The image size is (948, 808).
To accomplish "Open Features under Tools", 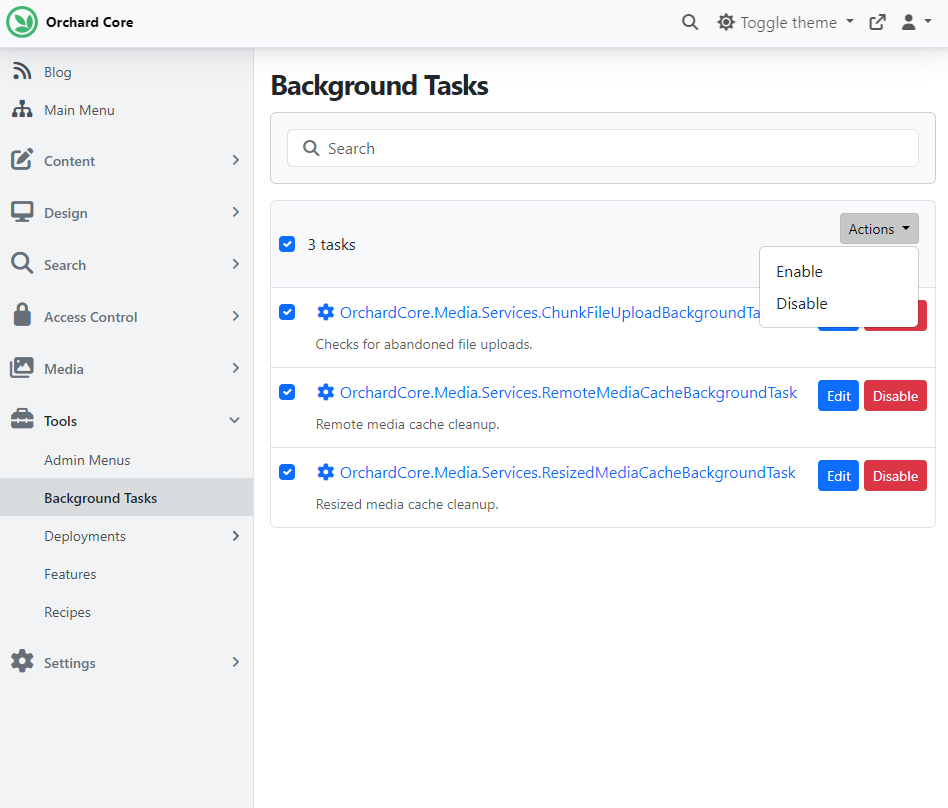I will coord(70,574).
